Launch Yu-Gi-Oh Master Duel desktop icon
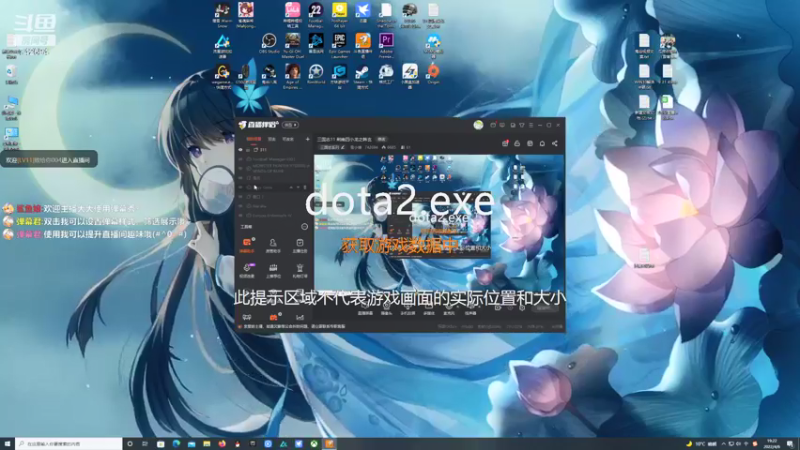Viewport: 800px width, 450px height. click(x=292, y=45)
